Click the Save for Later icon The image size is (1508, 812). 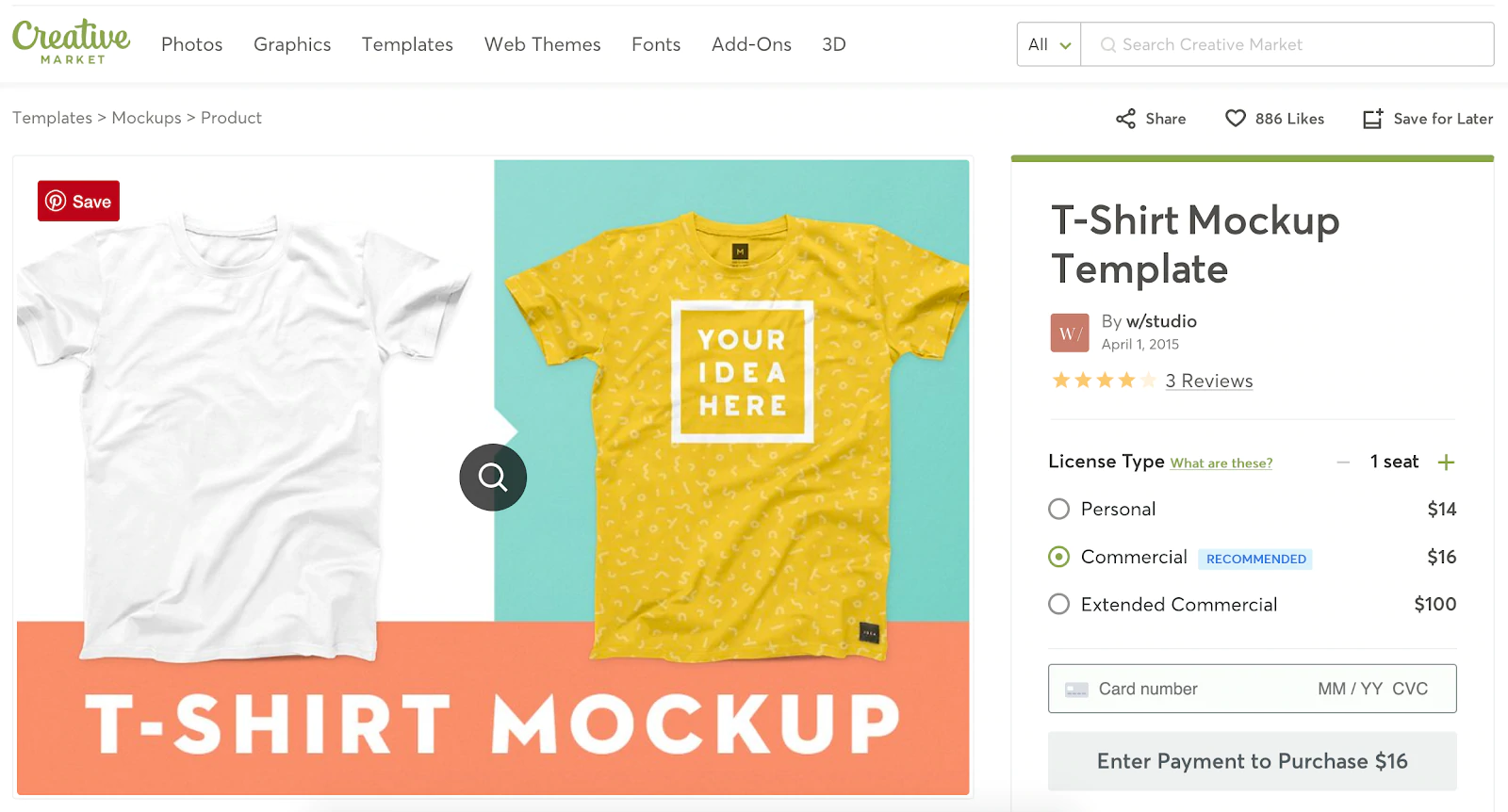[x=1372, y=119]
